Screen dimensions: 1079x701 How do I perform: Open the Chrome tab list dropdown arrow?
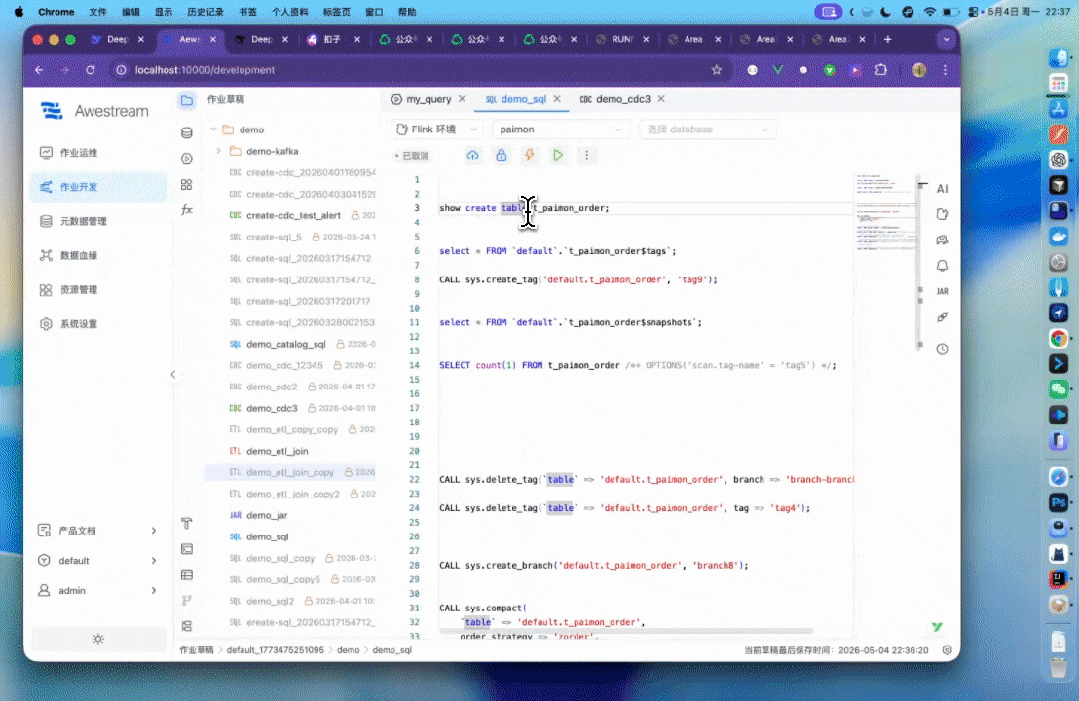[946, 39]
